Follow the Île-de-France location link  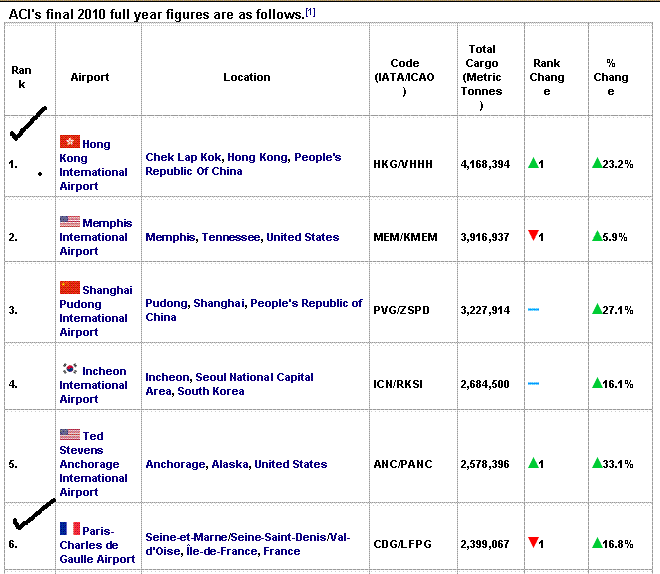[x=220, y=551]
